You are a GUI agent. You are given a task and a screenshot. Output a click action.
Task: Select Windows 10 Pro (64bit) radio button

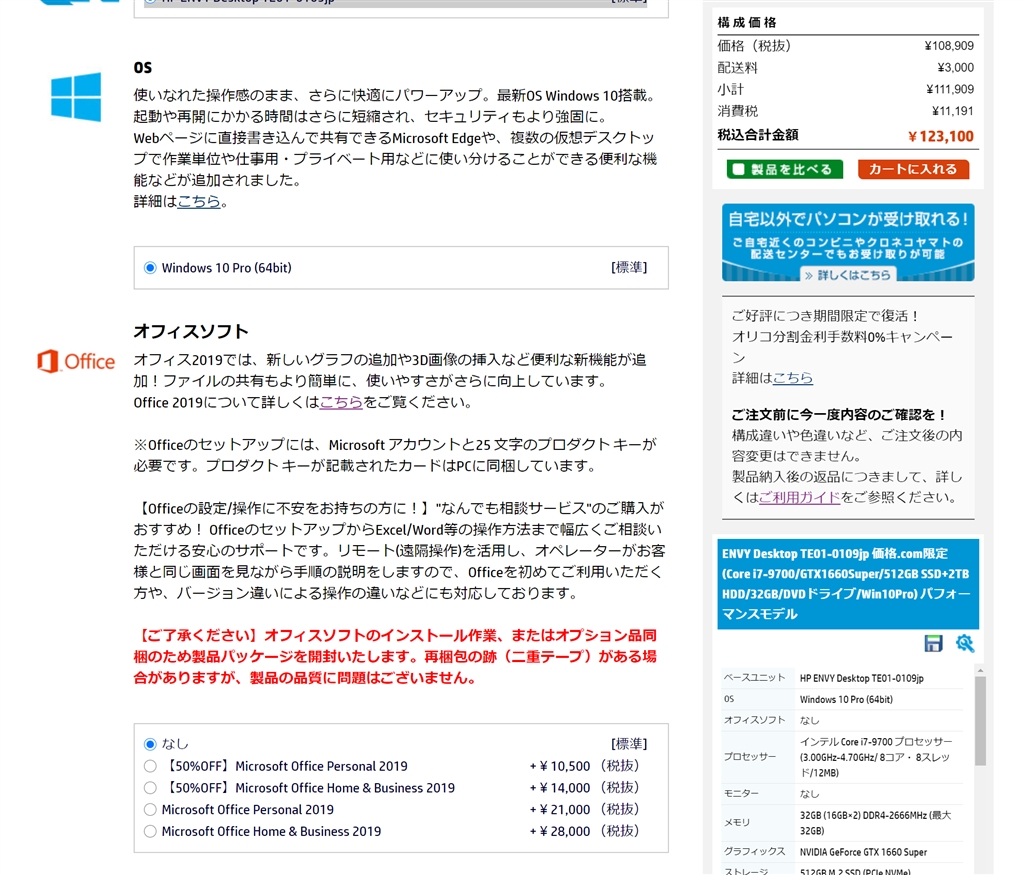[x=150, y=268]
